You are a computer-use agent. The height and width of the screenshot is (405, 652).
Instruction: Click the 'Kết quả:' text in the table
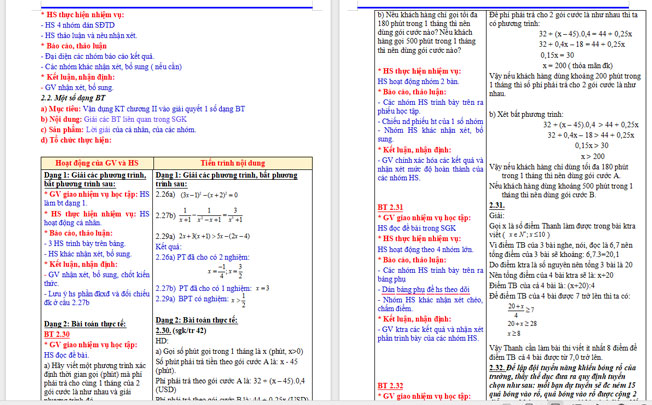170,244
